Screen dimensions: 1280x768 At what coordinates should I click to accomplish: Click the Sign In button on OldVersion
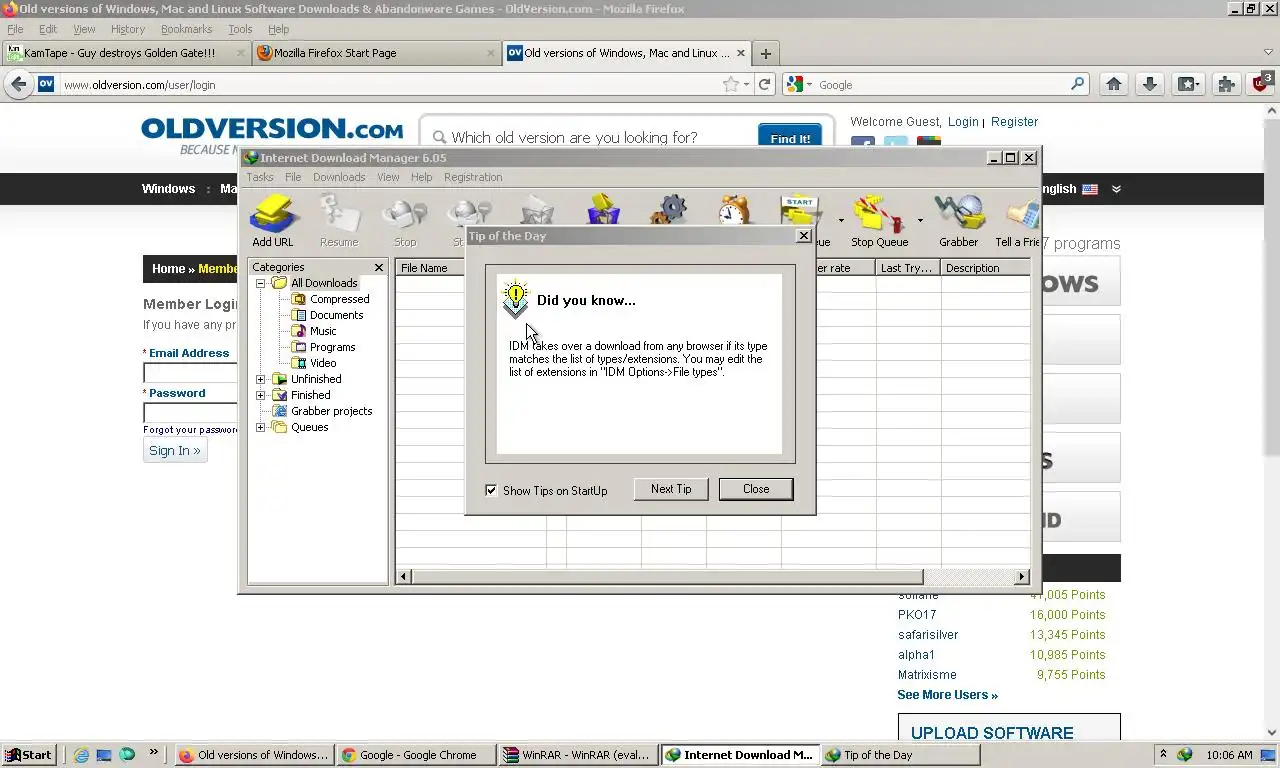(x=175, y=450)
